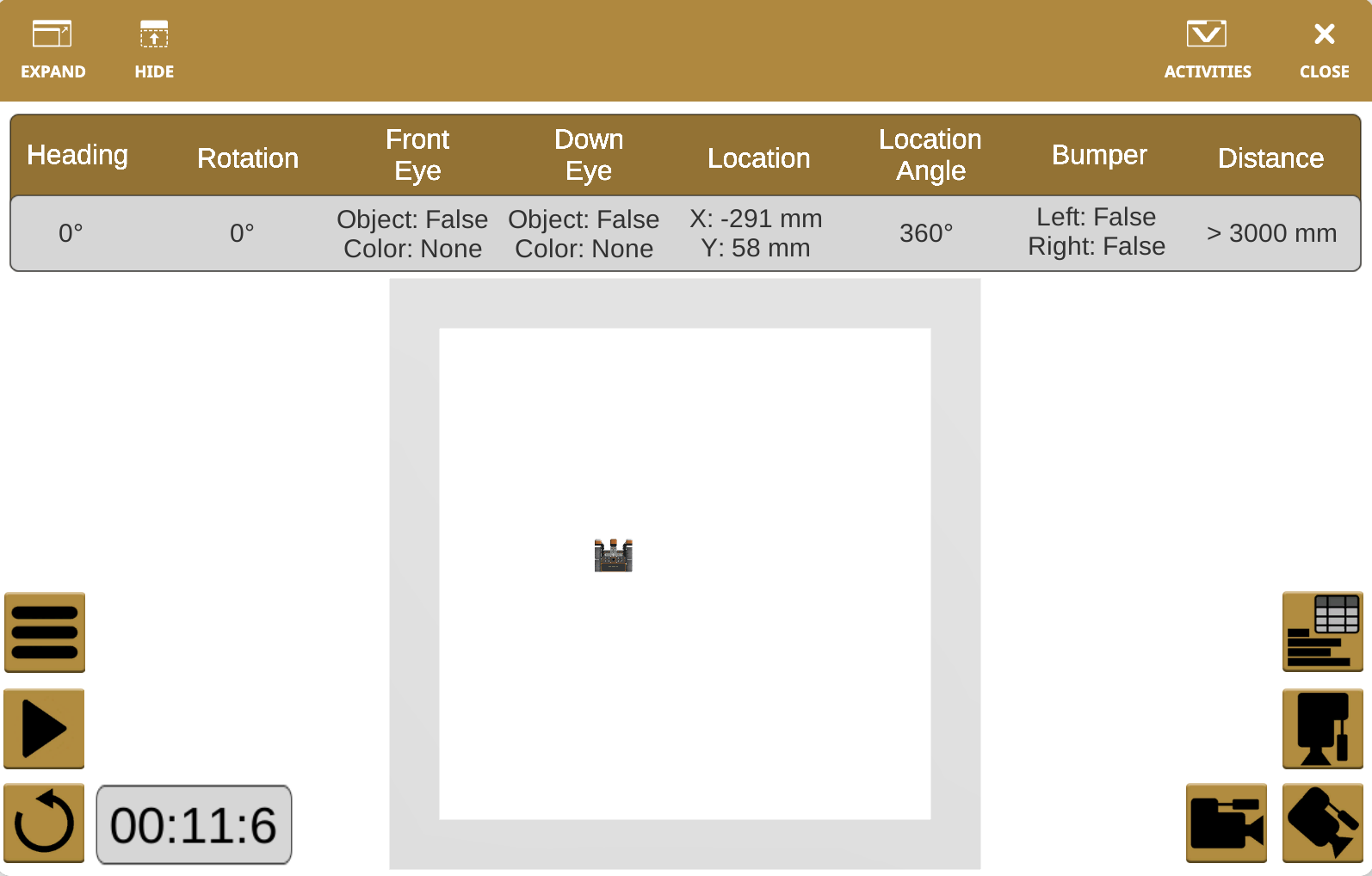The image size is (1372, 876).
Task: Click the Distance reading > 3000 mm
Action: 1270,233
